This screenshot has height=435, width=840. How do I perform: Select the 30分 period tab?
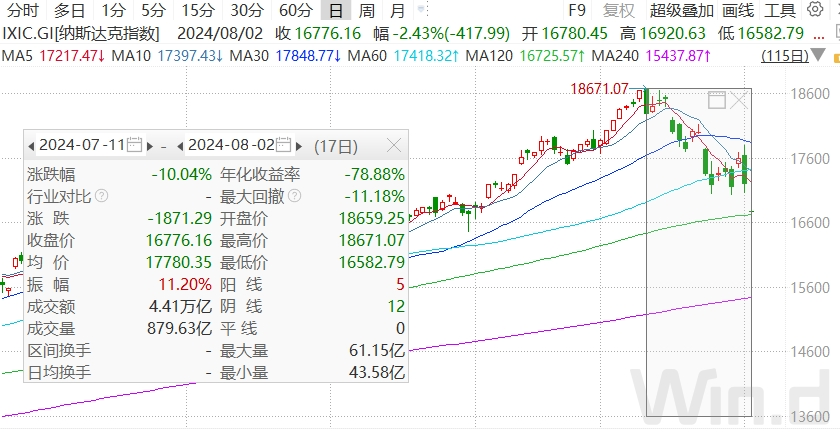[247, 10]
